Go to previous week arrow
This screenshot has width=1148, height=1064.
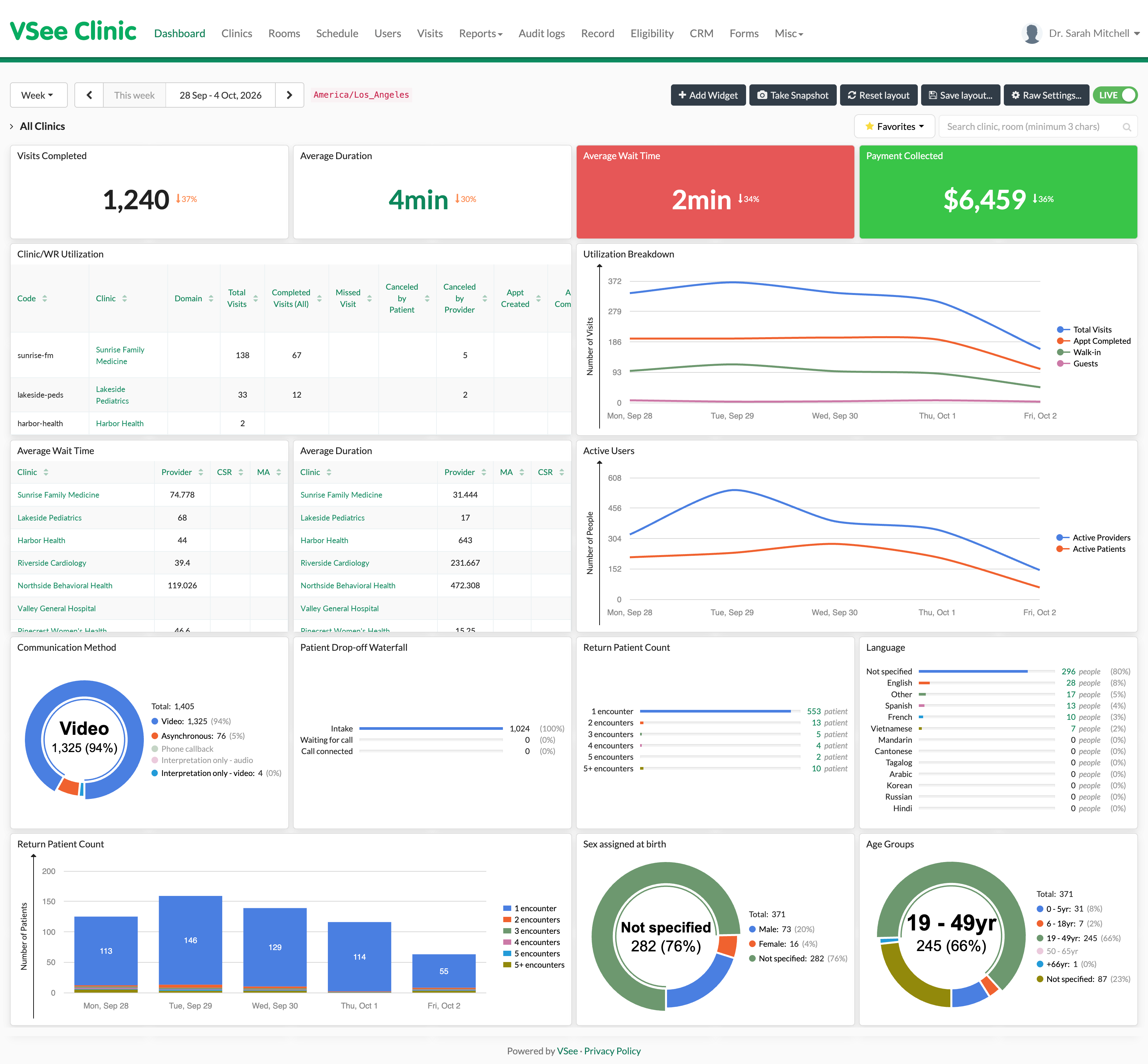(x=89, y=95)
